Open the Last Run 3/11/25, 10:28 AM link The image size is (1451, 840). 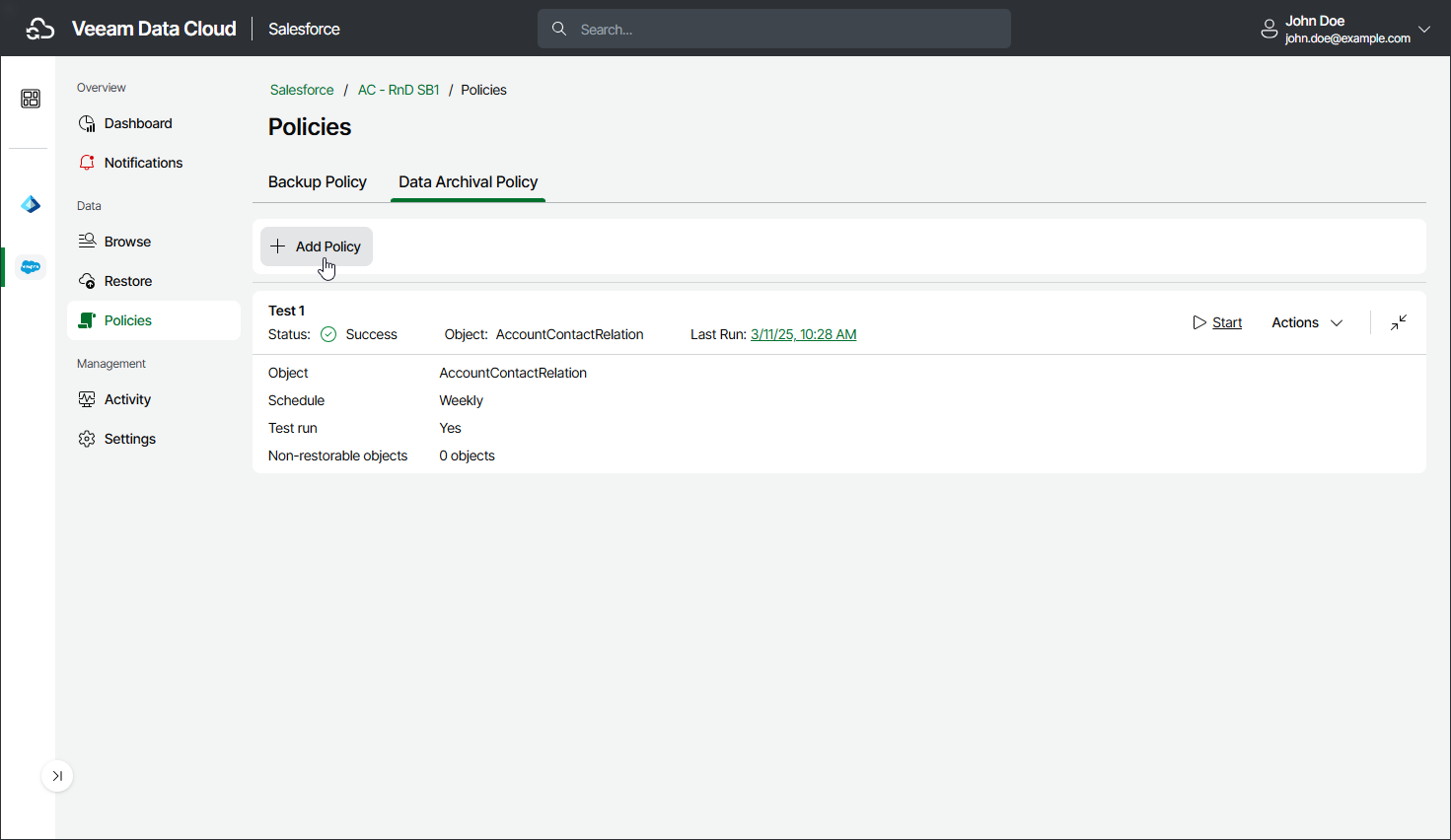click(x=803, y=334)
